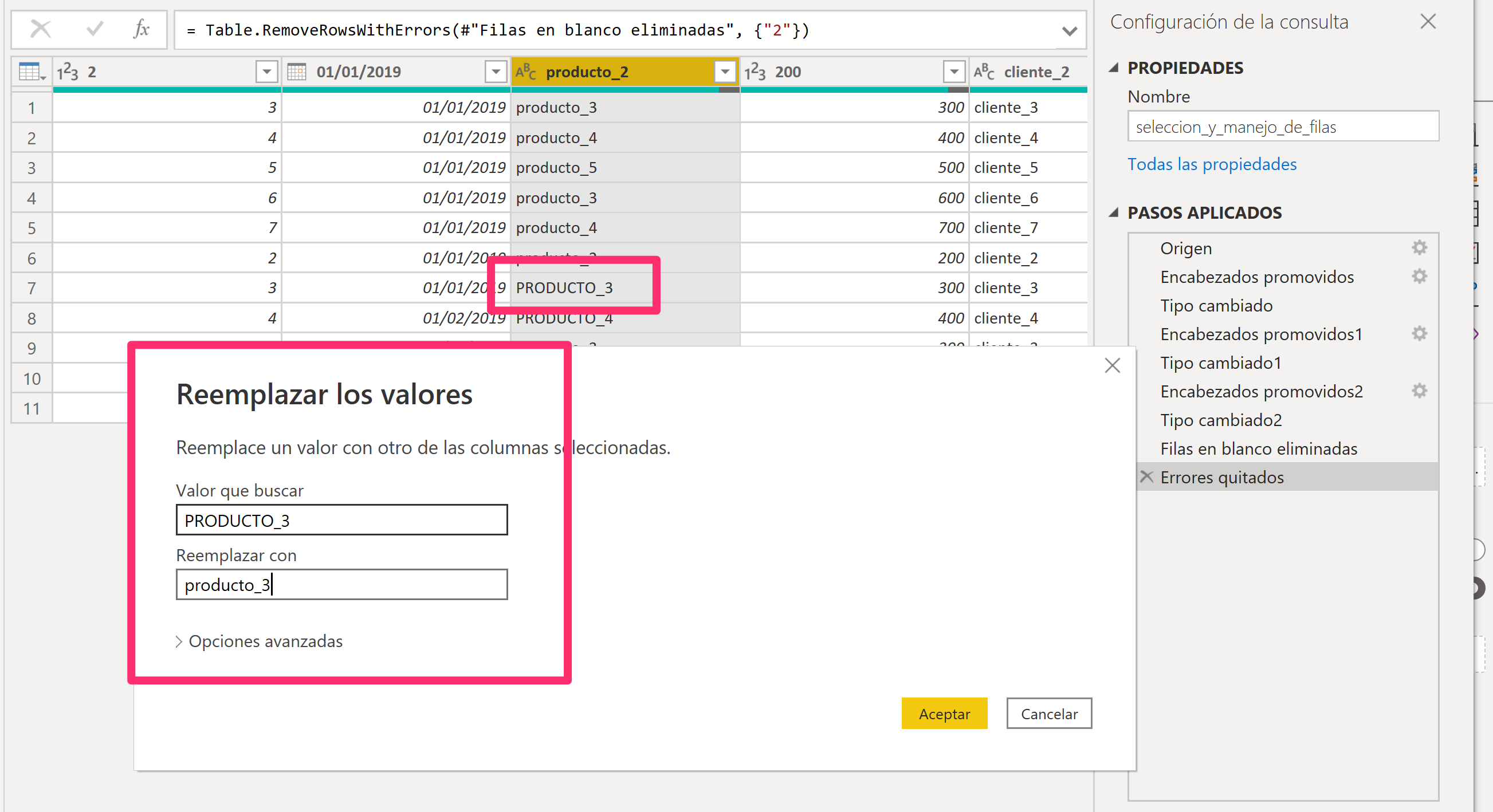Select the Tipo cambiado2 step
This screenshot has width=1493, height=812.
pyautogui.click(x=1283, y=420)
